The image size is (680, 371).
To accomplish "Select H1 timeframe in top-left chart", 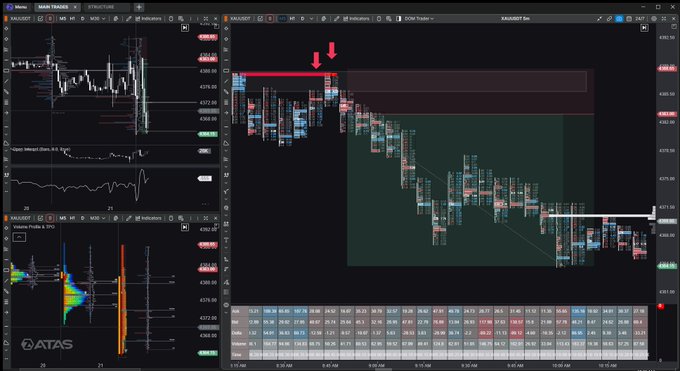I will point(72,19).
